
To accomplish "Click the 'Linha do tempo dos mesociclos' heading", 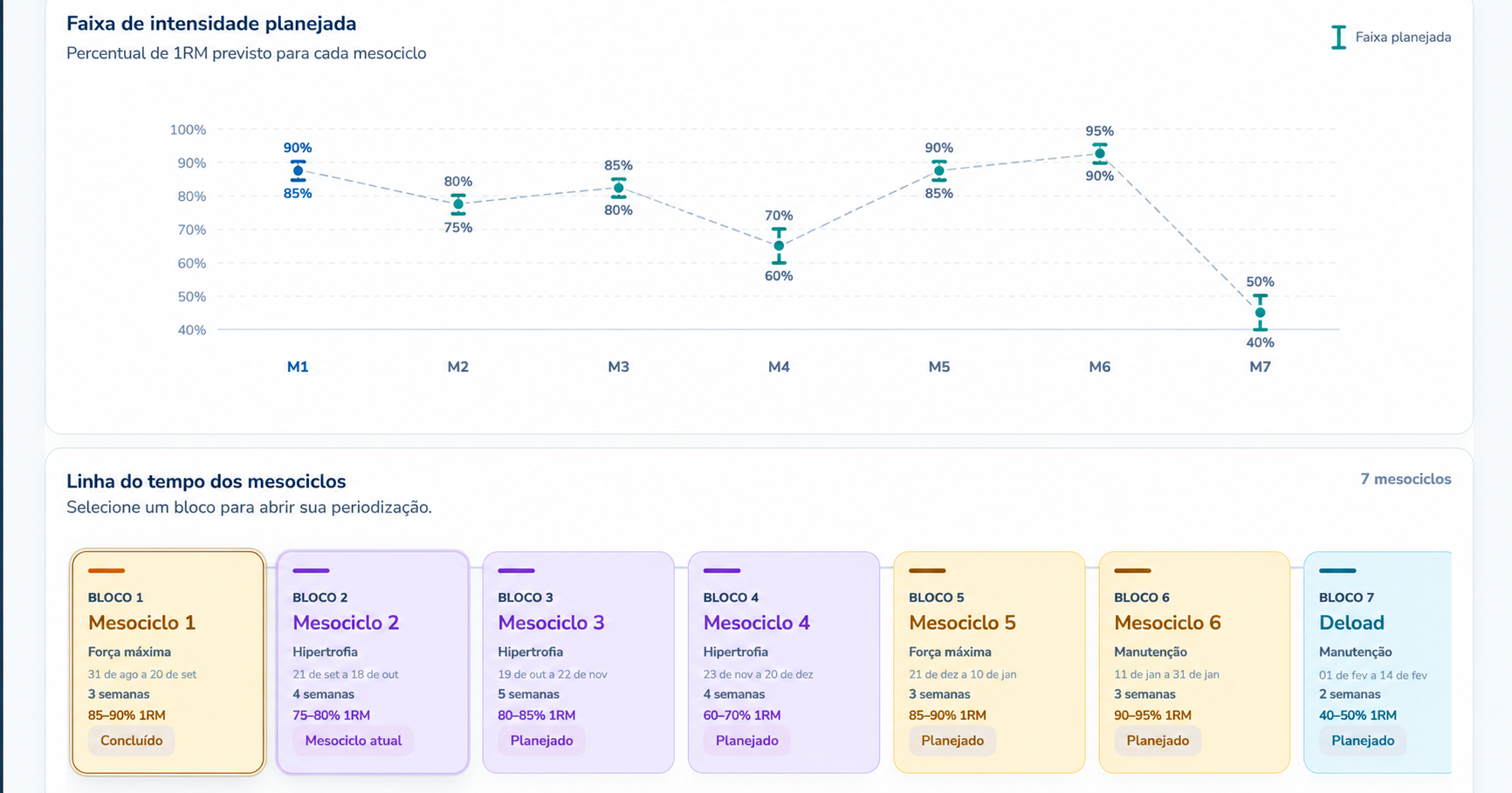I will (206, 481).
